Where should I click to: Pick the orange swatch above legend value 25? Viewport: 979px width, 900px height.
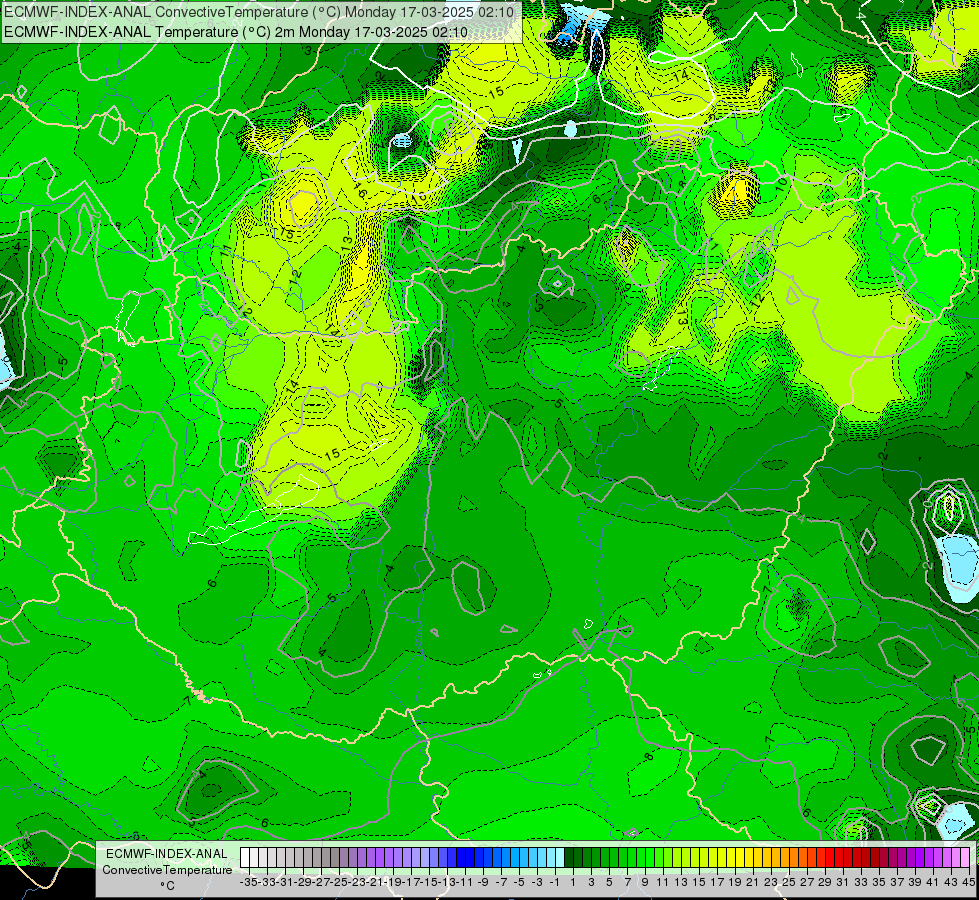pyautogui.click(x=785, y=858)
